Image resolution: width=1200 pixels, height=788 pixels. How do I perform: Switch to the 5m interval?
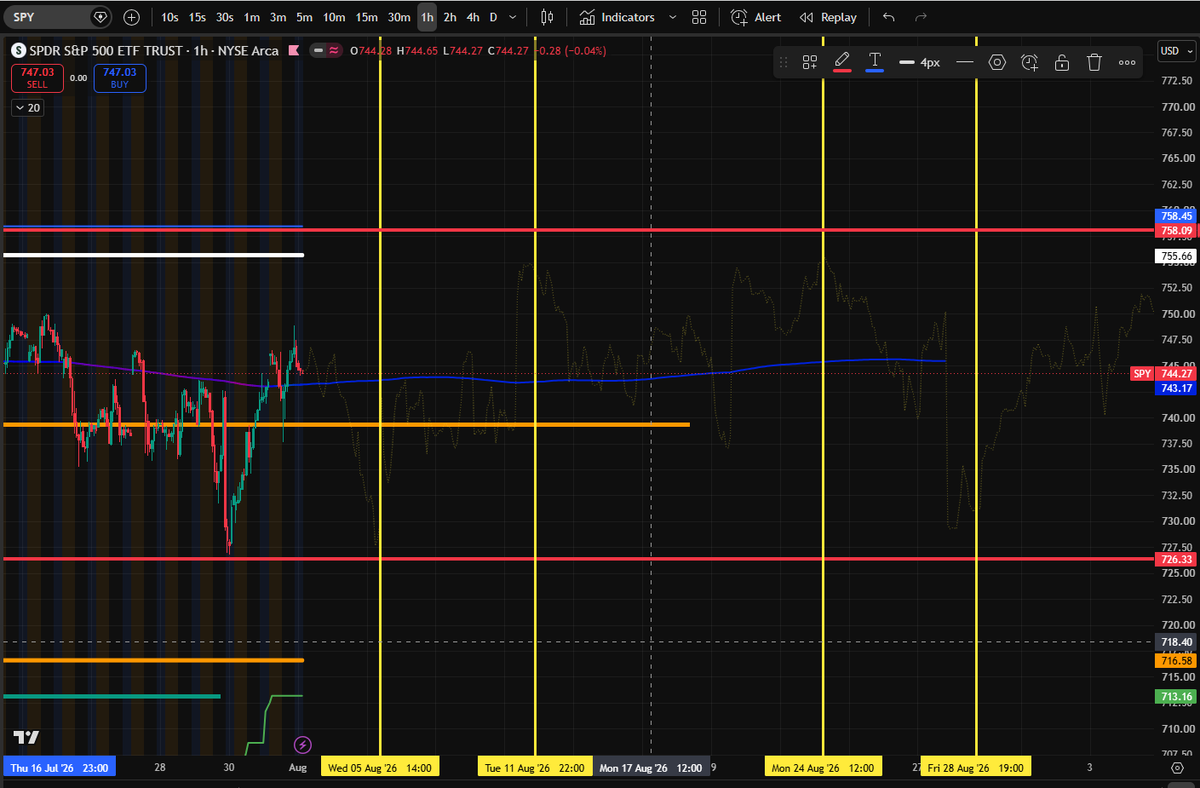pyautogui.click(x=304, y=17)
